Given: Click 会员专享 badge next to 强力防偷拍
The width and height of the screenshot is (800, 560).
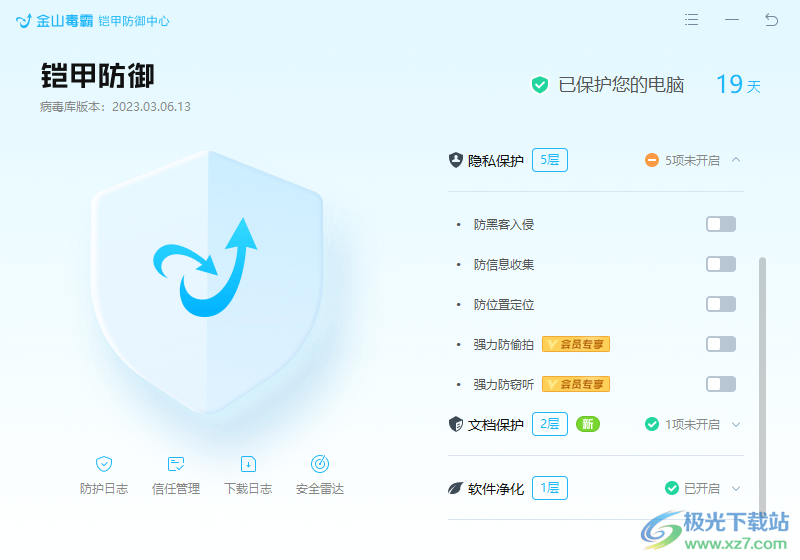Looking at the screenshot, I should pyautogui.click(x=576, y=344).
